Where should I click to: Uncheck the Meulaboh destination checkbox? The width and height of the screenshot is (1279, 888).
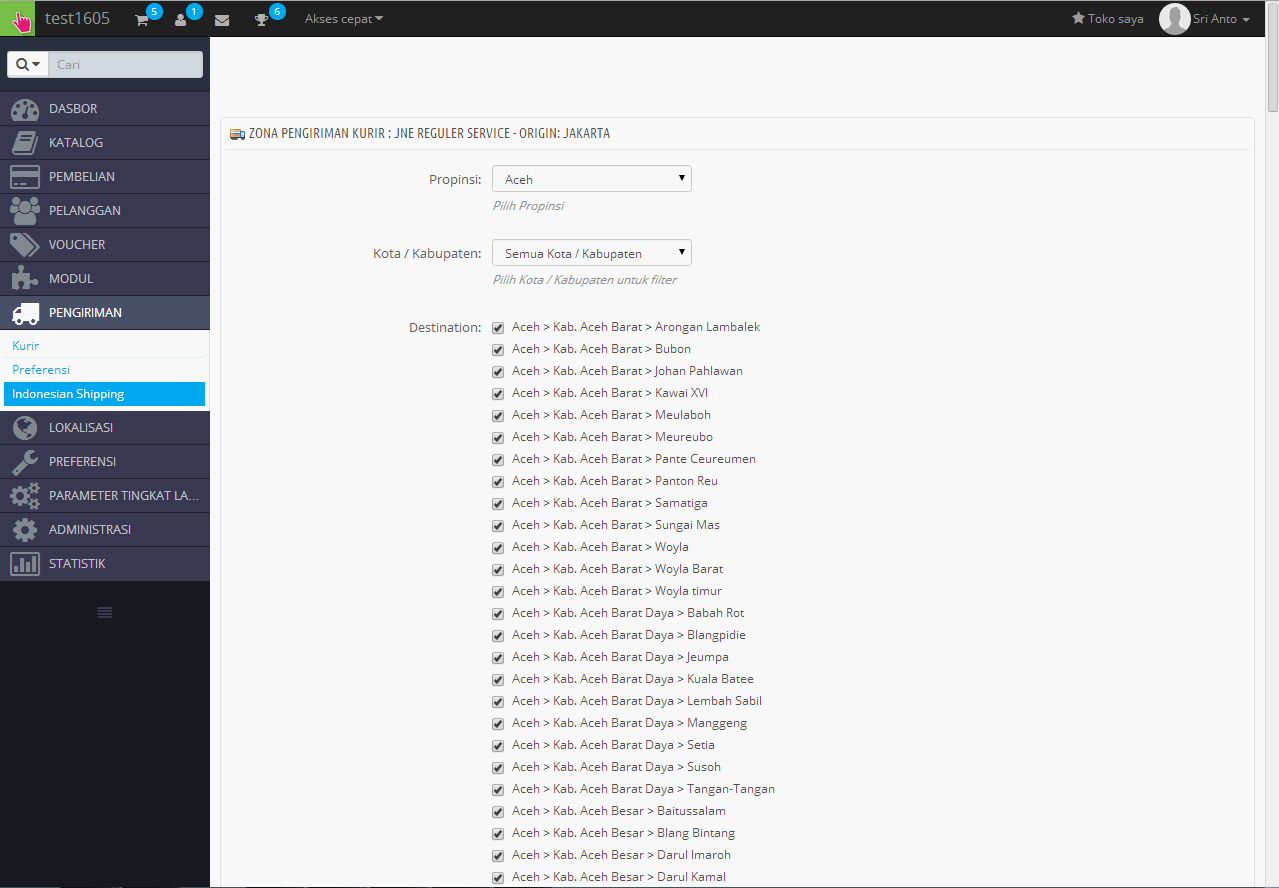[498, 416]
